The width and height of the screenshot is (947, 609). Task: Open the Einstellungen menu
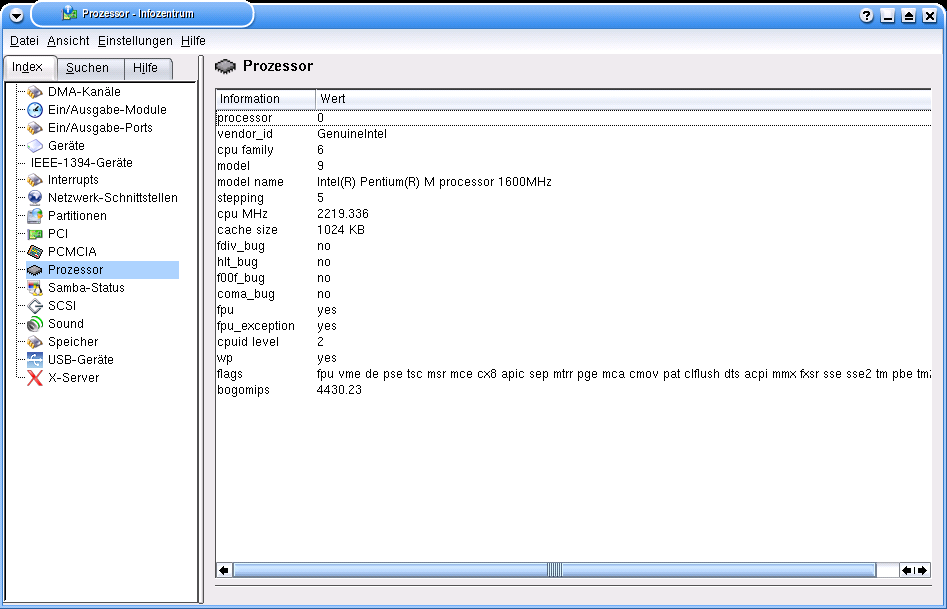point(135,41)
